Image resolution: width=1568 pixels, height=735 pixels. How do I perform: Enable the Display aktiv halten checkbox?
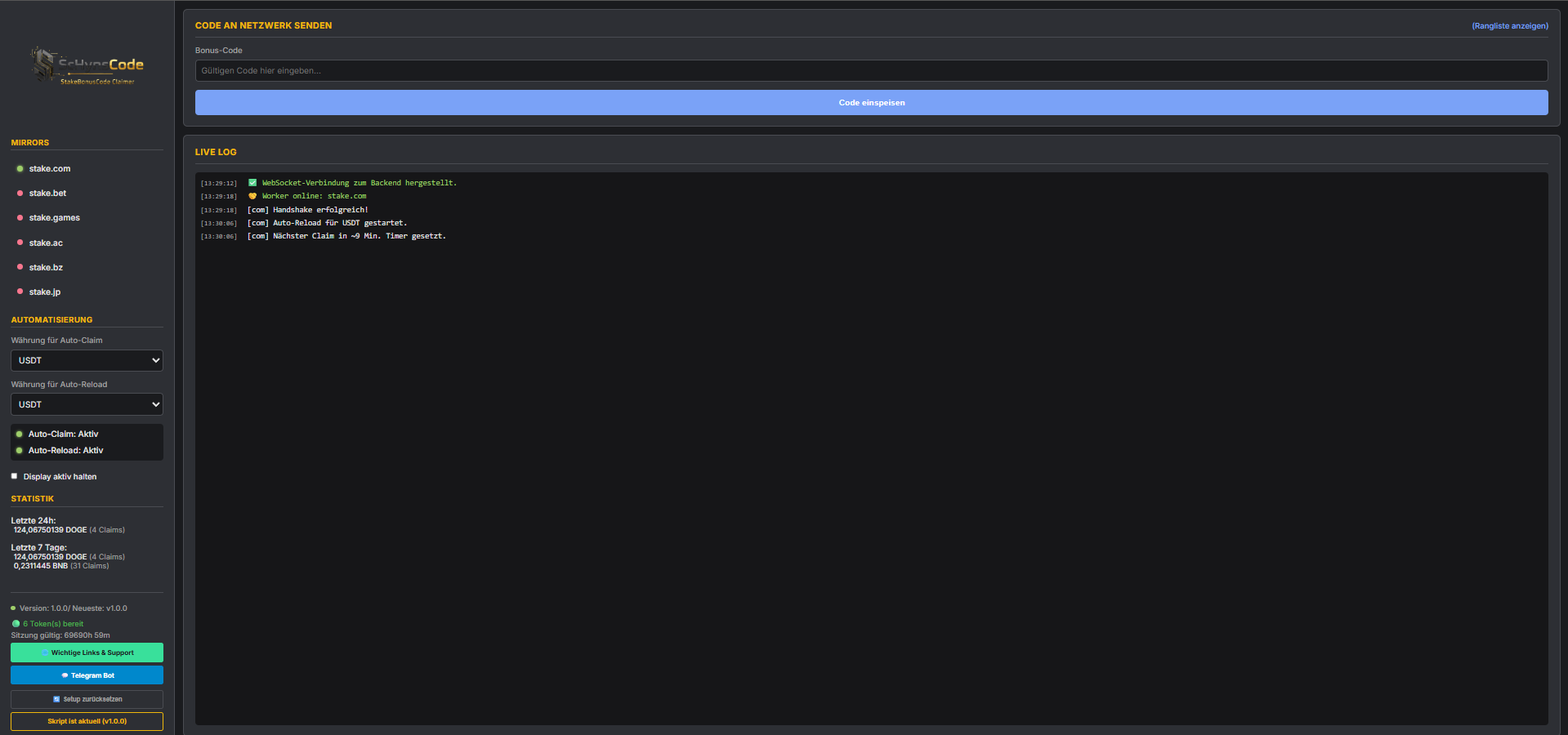[x=14, y=476]
